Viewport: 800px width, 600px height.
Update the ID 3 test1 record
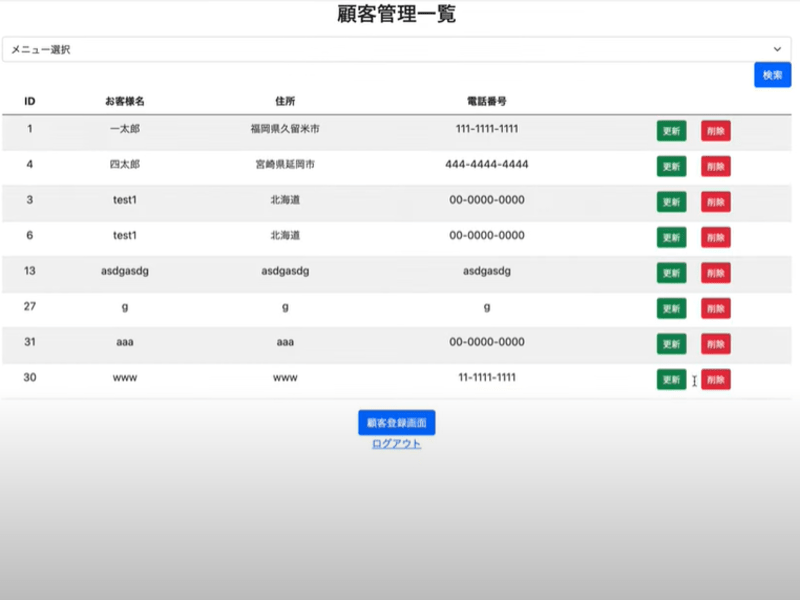coord(671,202)
